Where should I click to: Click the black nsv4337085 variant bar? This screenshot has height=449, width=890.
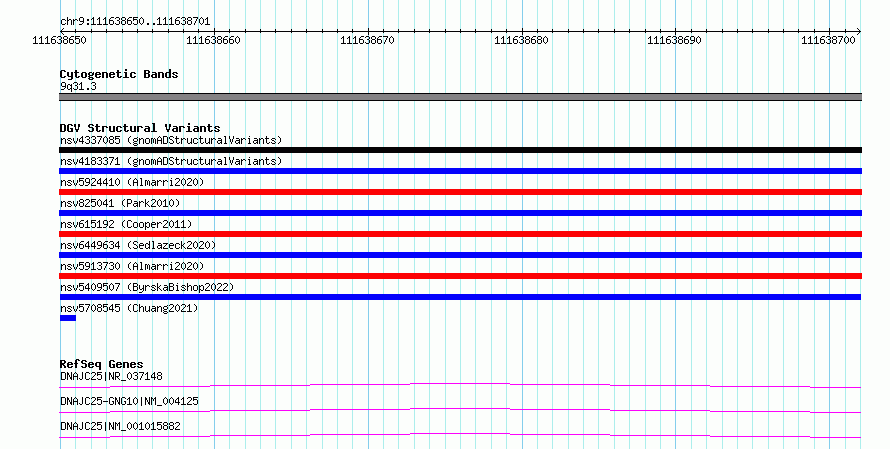click(460, 150)
